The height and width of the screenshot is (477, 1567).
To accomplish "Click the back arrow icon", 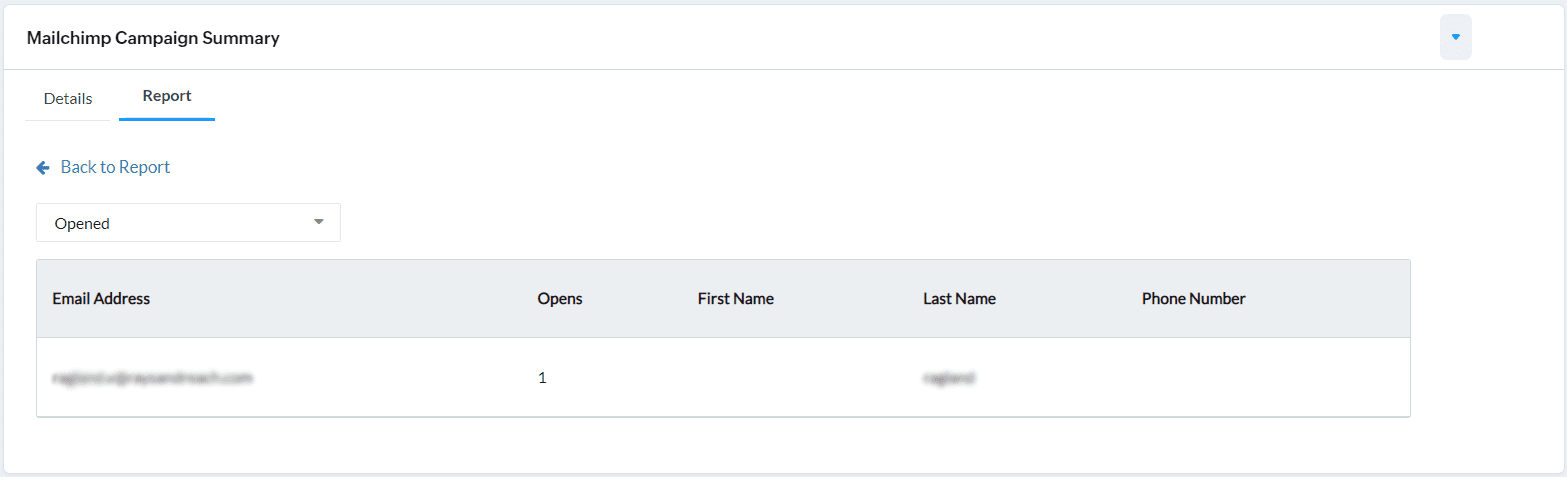I will (43, 168).
